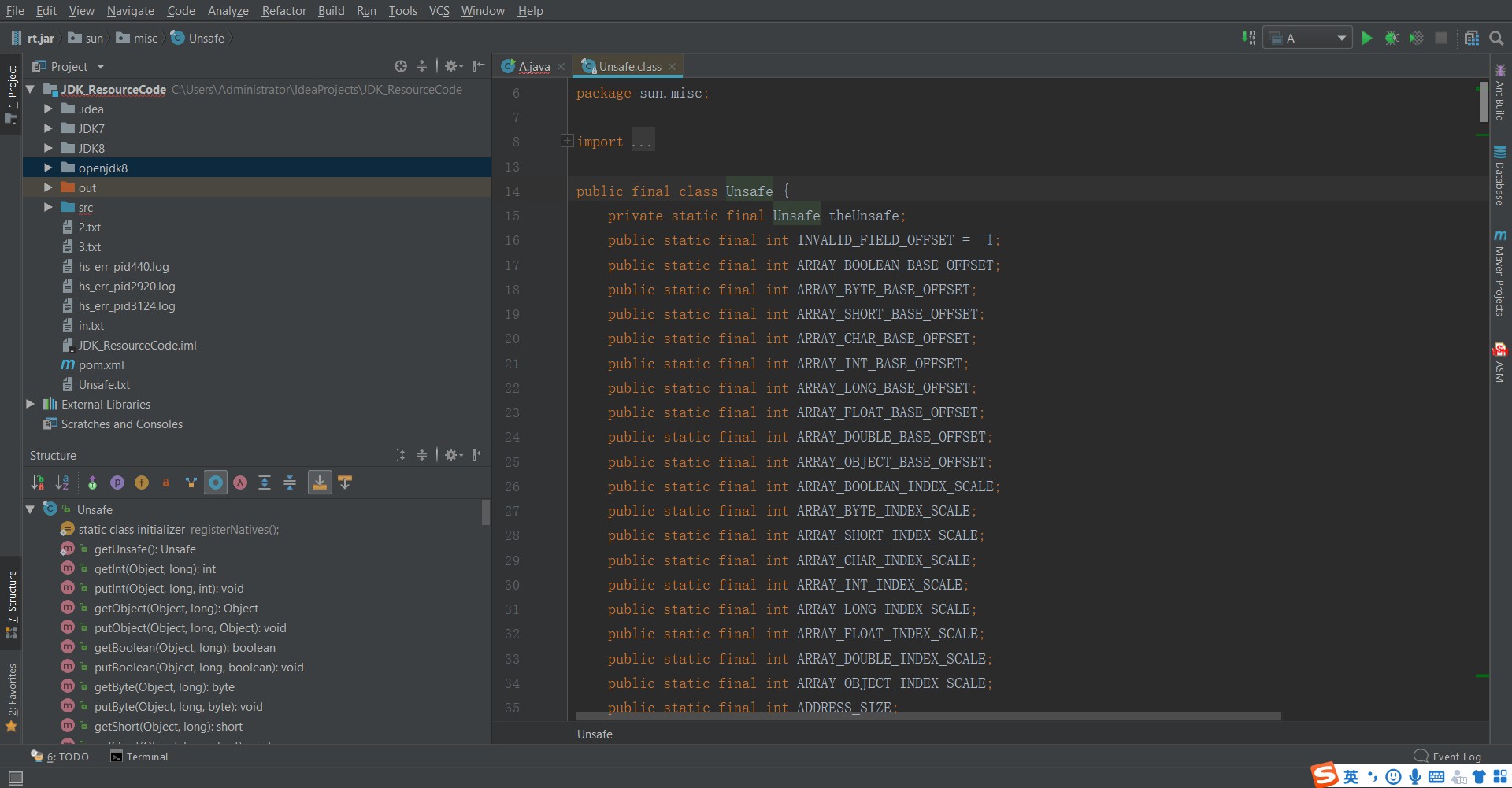Hide the Project tool window
This screenshot has width=1512, height=788.
pos(478,66)
